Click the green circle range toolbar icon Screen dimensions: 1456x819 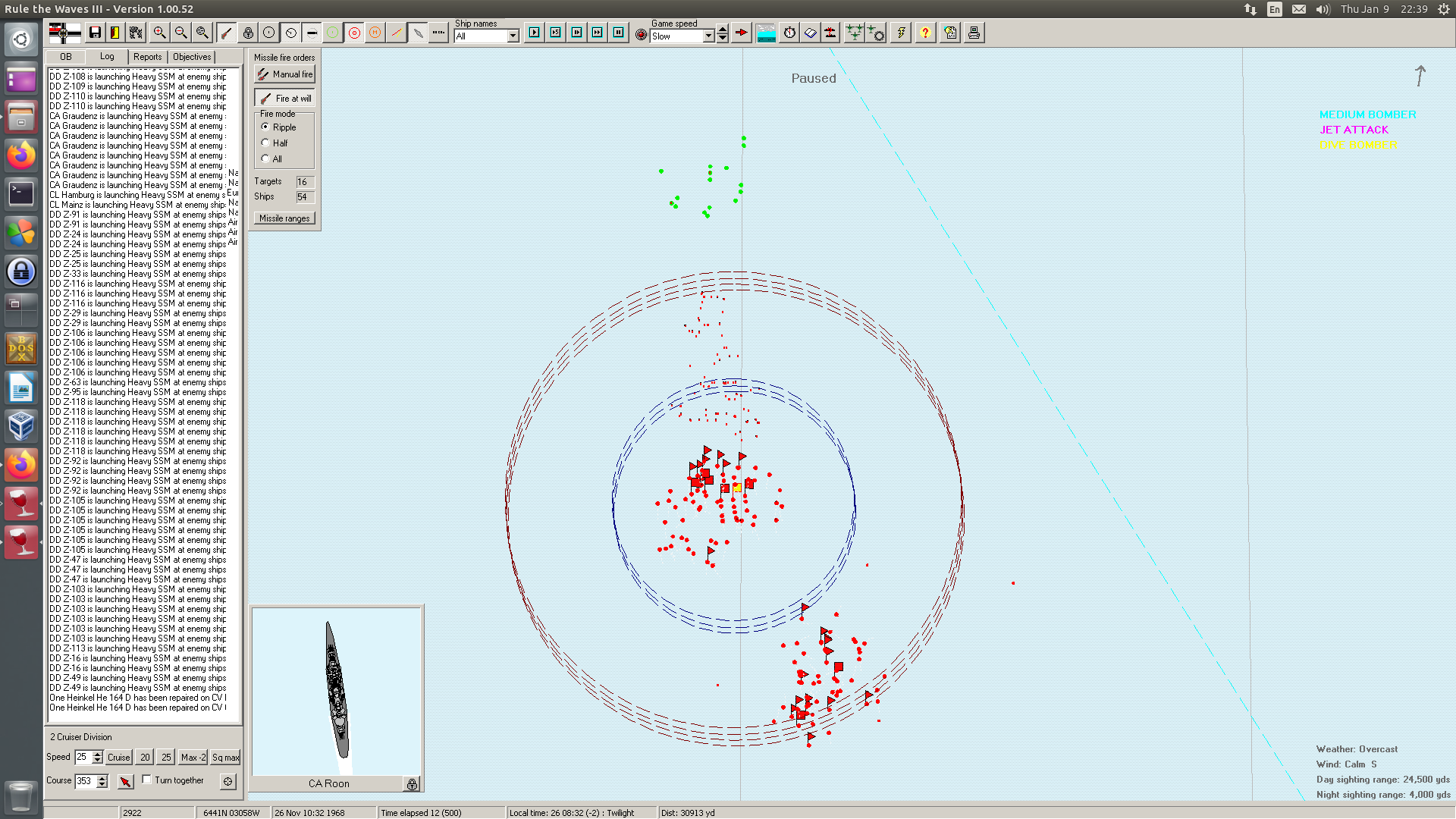click(x=332, y=33)
